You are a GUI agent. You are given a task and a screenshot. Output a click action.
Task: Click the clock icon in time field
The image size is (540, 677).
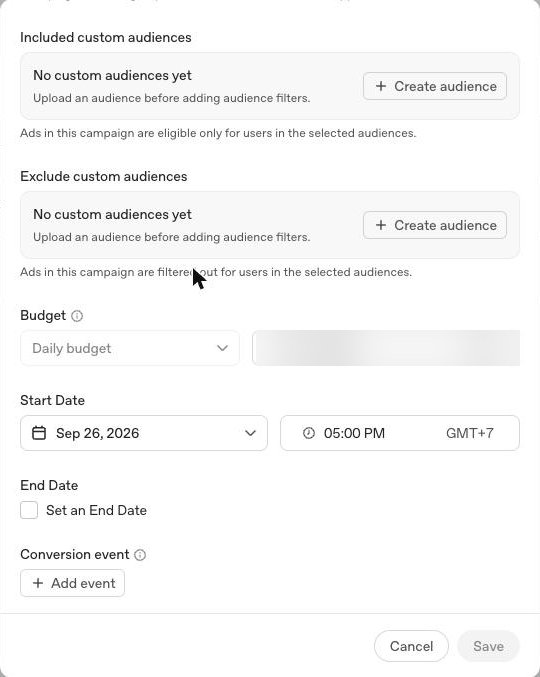[x=309, y=433]
